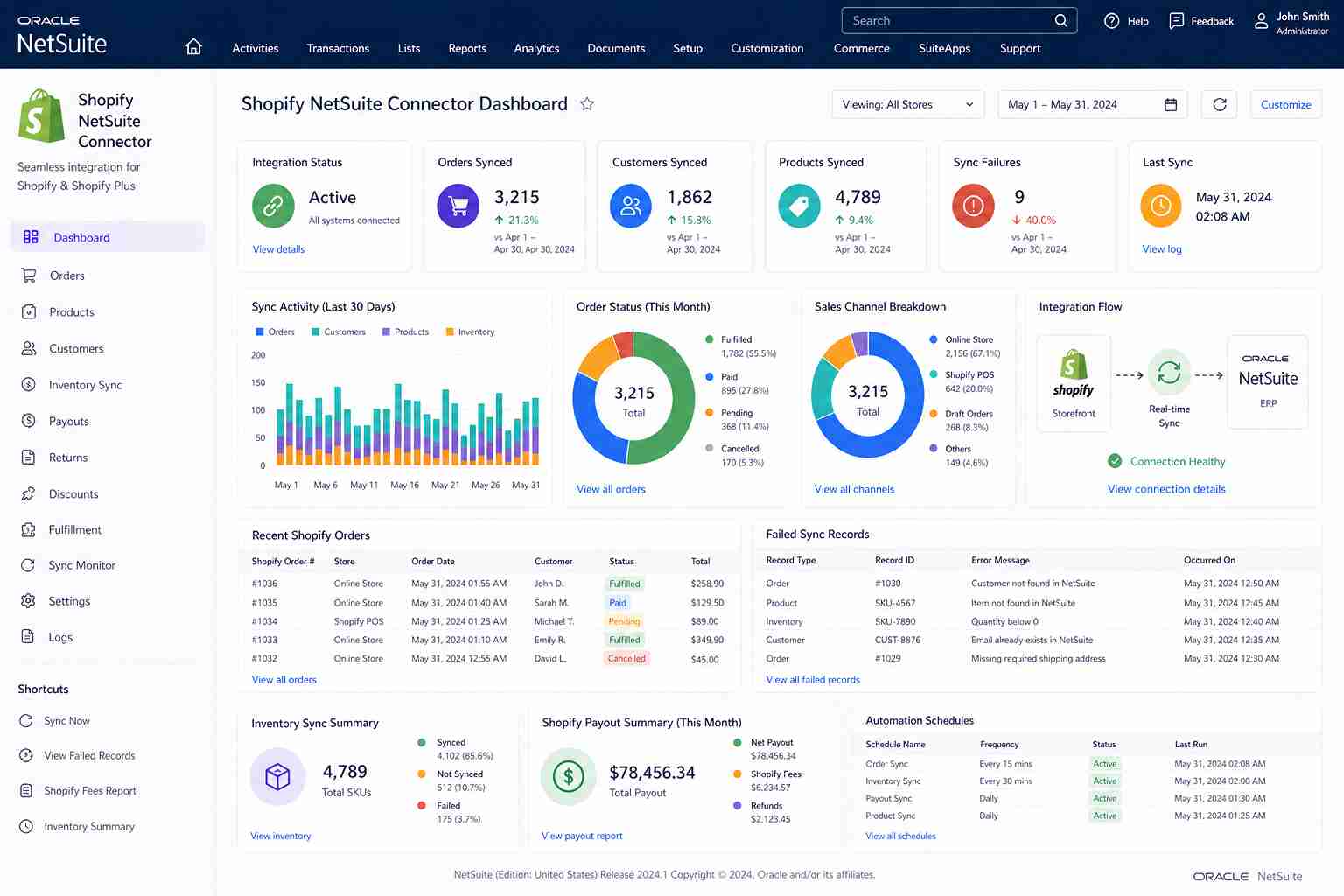
Task: Open the SuiteApps menu
Action: click(944, 48)
